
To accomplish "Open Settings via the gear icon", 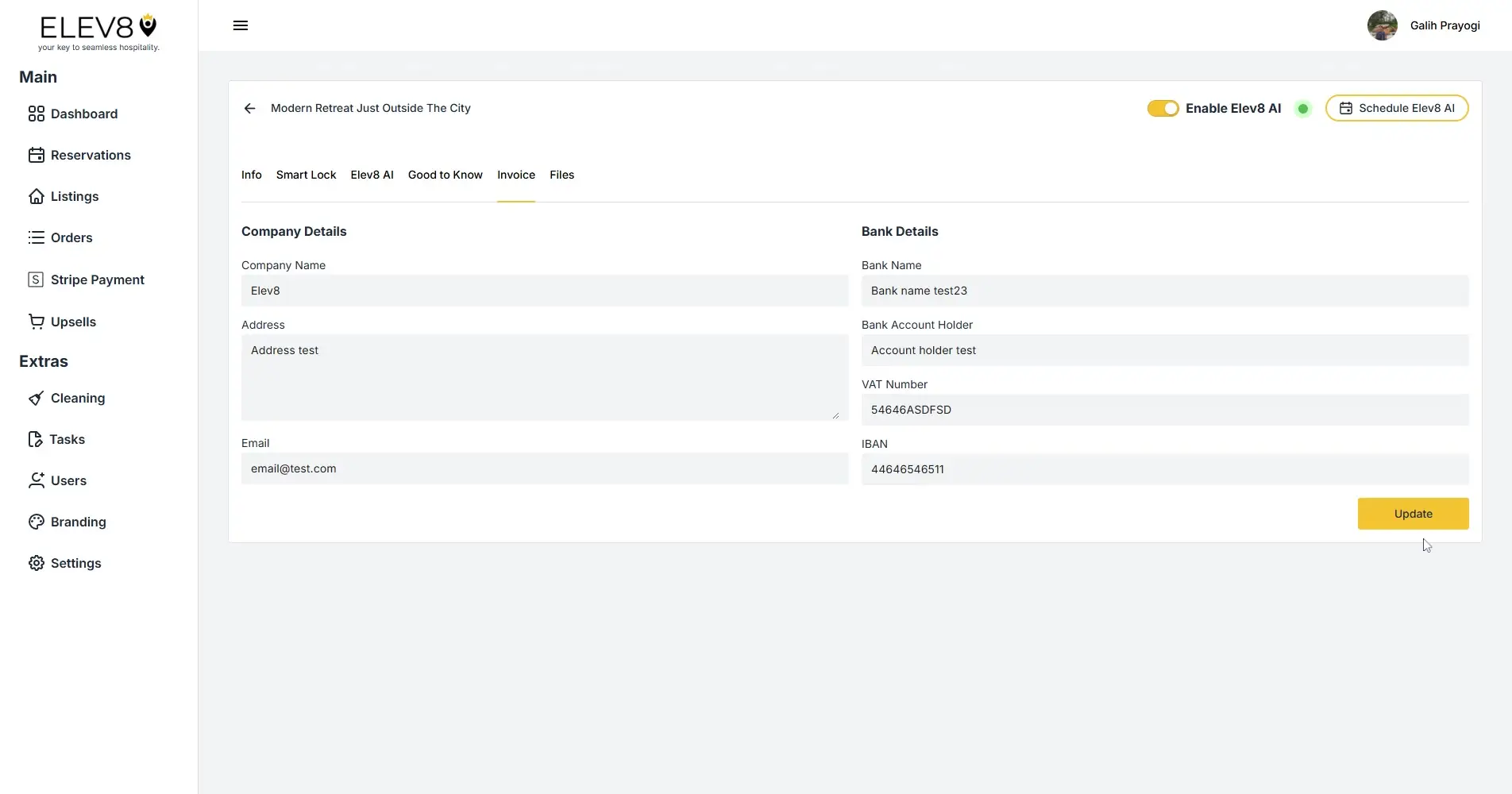I will [x=37, y=563].
